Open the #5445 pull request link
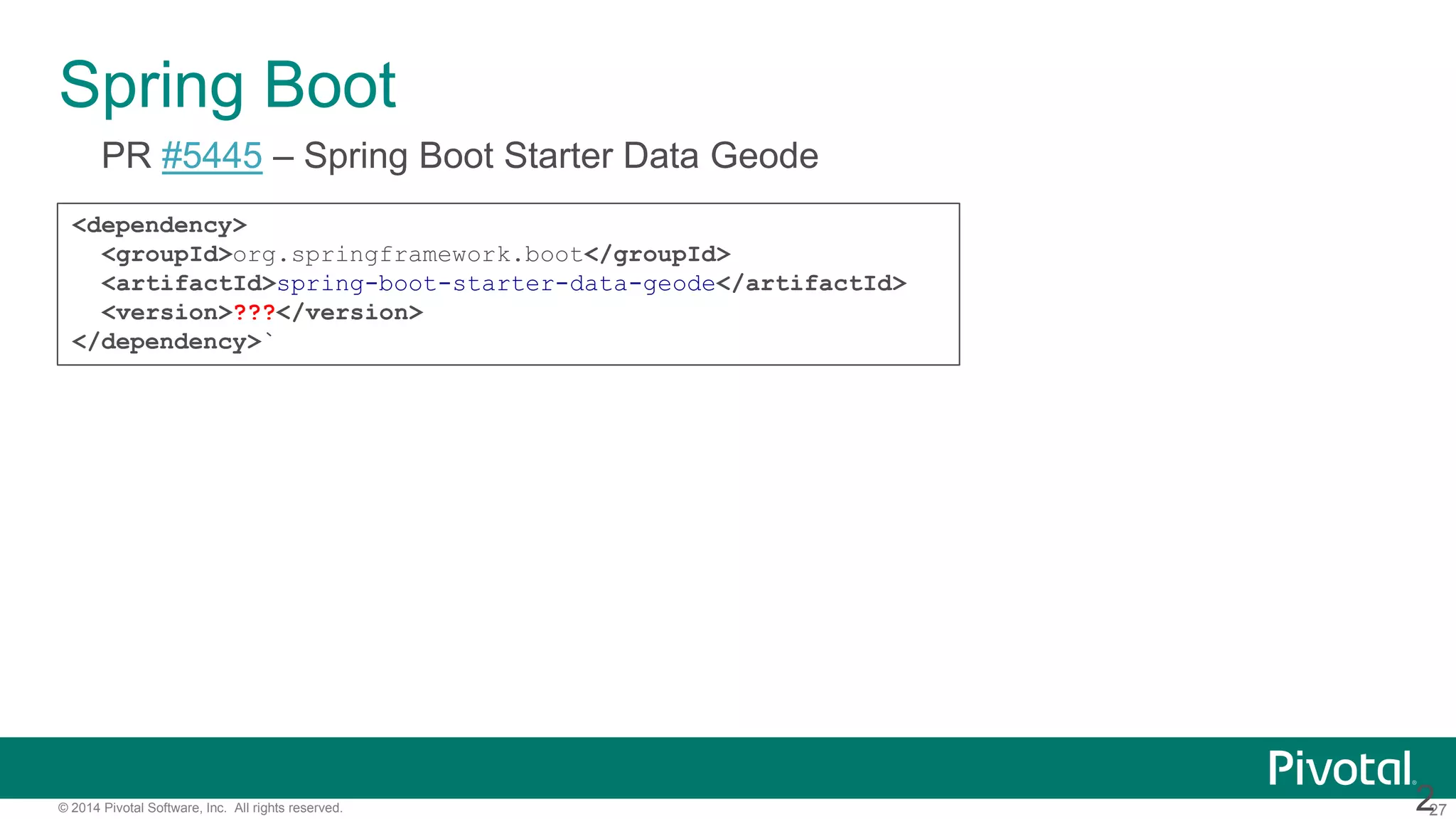Image resolution: width=1456 pixels, height=819 pixels. tap(212, 156)
